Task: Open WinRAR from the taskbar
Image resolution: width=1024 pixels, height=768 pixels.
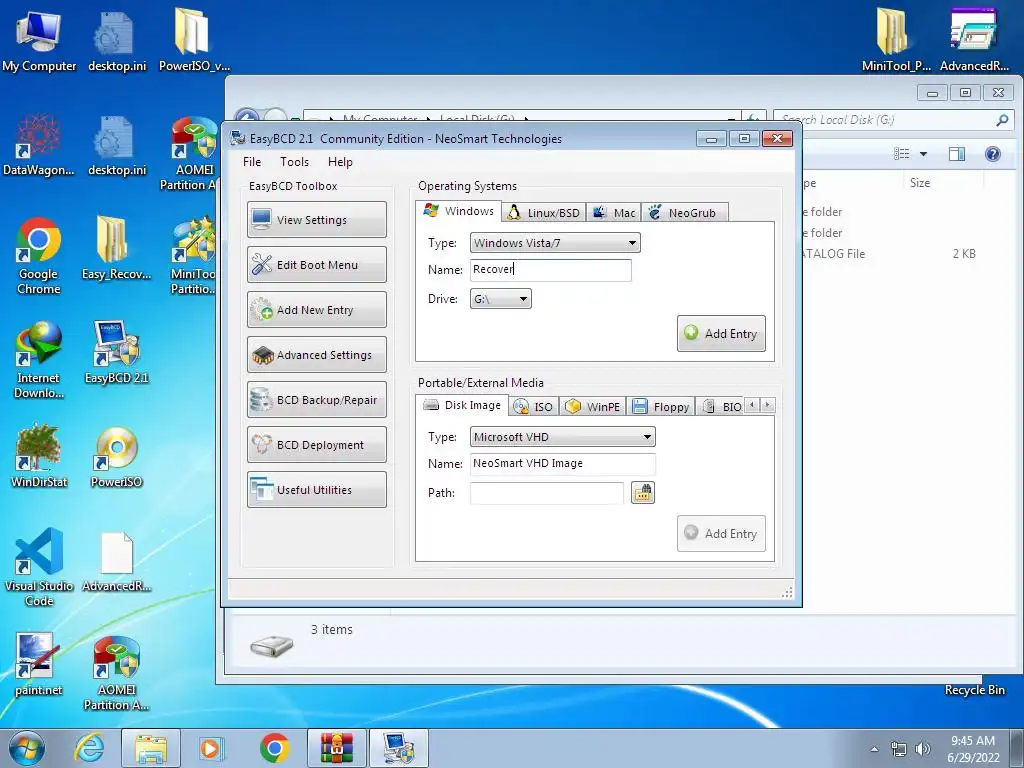Action: click(337, 748)
